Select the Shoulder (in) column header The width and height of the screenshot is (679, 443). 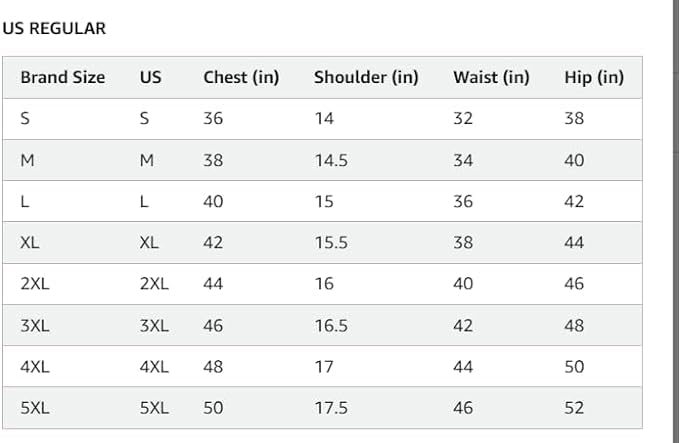[x=366, y=77]
